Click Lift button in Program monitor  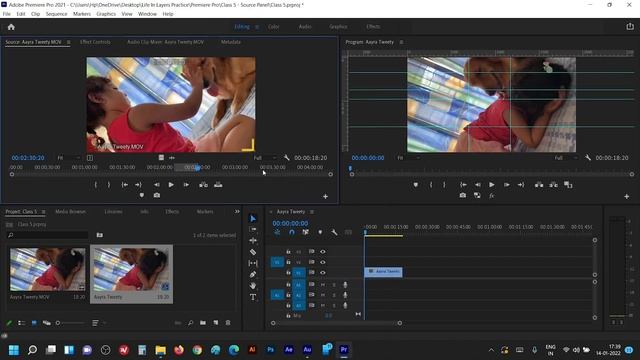[539, 185]
